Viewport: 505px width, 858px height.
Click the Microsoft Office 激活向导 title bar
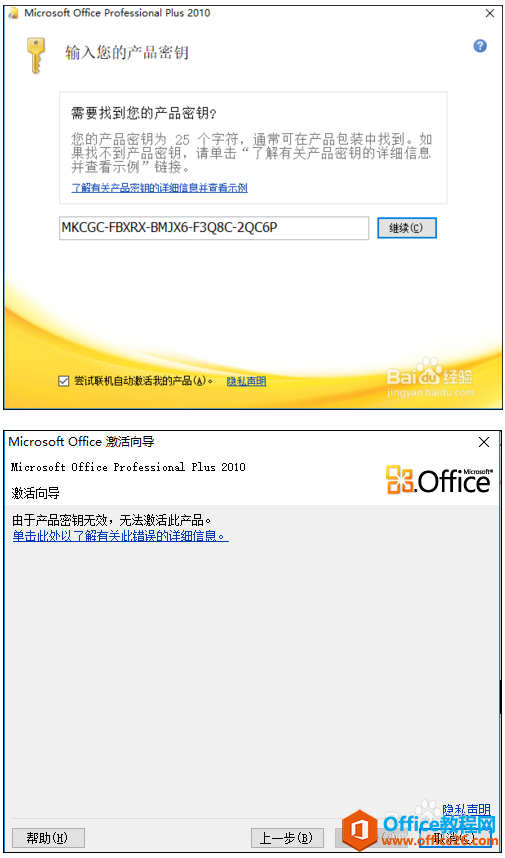[x=239, y=442]
